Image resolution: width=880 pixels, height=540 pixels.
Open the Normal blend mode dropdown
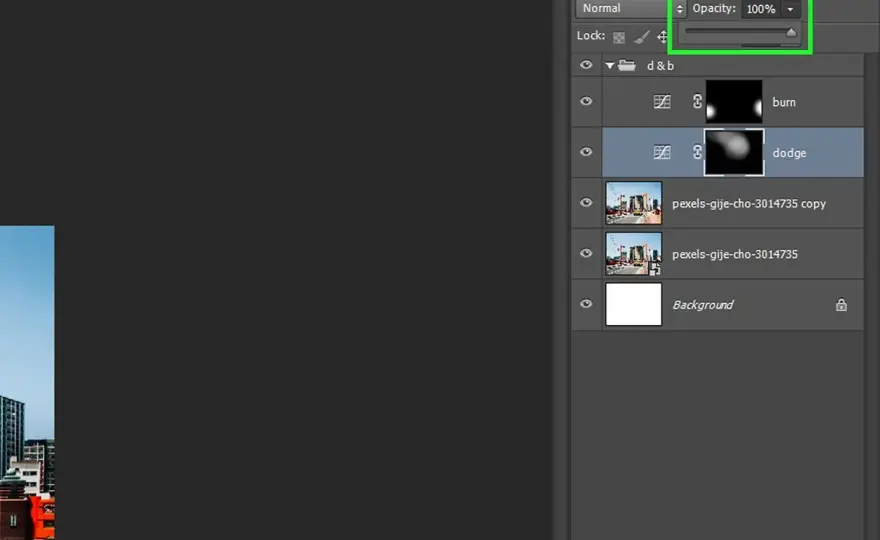631,8
